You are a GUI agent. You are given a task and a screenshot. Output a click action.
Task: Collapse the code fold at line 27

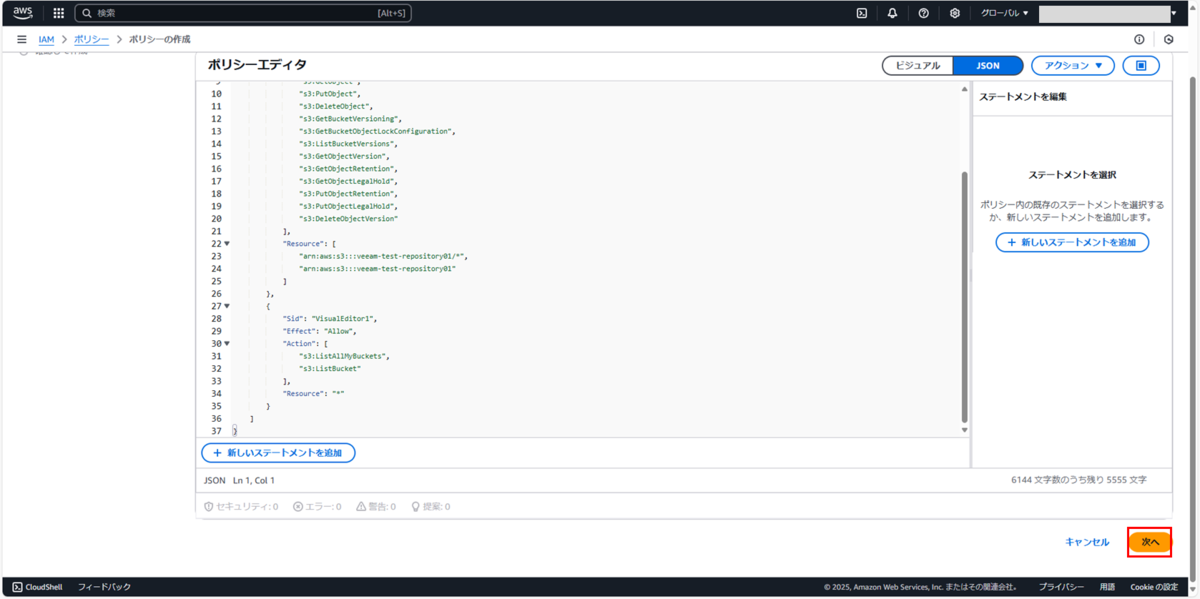(x=227, y=306)
